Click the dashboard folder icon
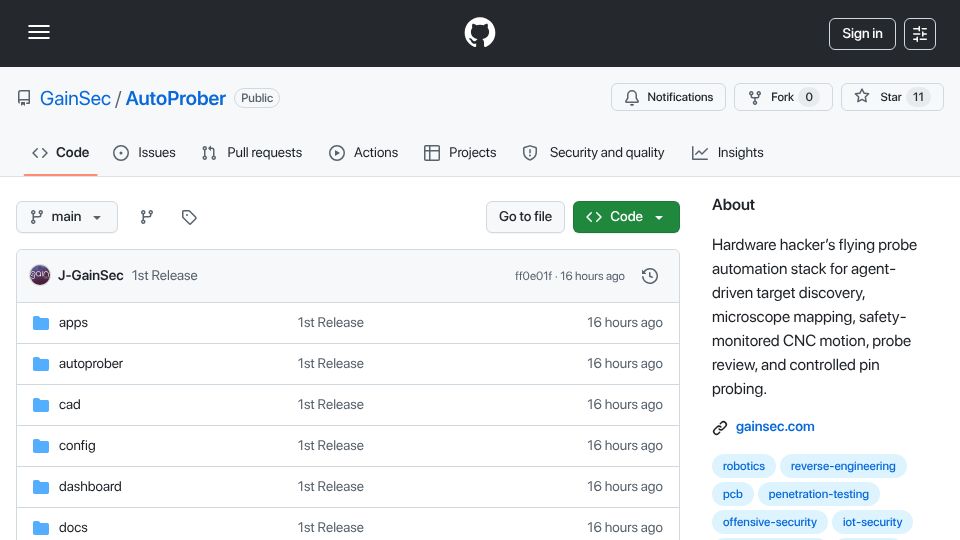The height and width of the screenshot is (540, 960). point(41,487)
